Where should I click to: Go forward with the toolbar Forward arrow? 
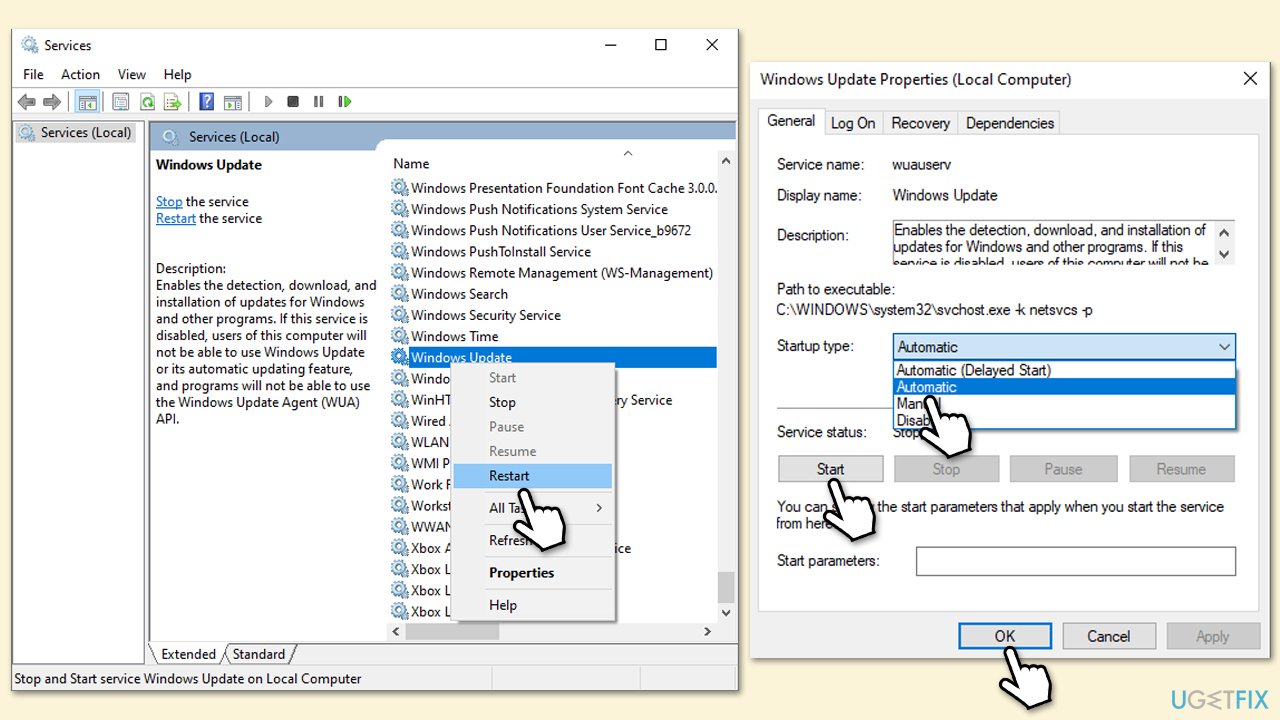(52, 102)
